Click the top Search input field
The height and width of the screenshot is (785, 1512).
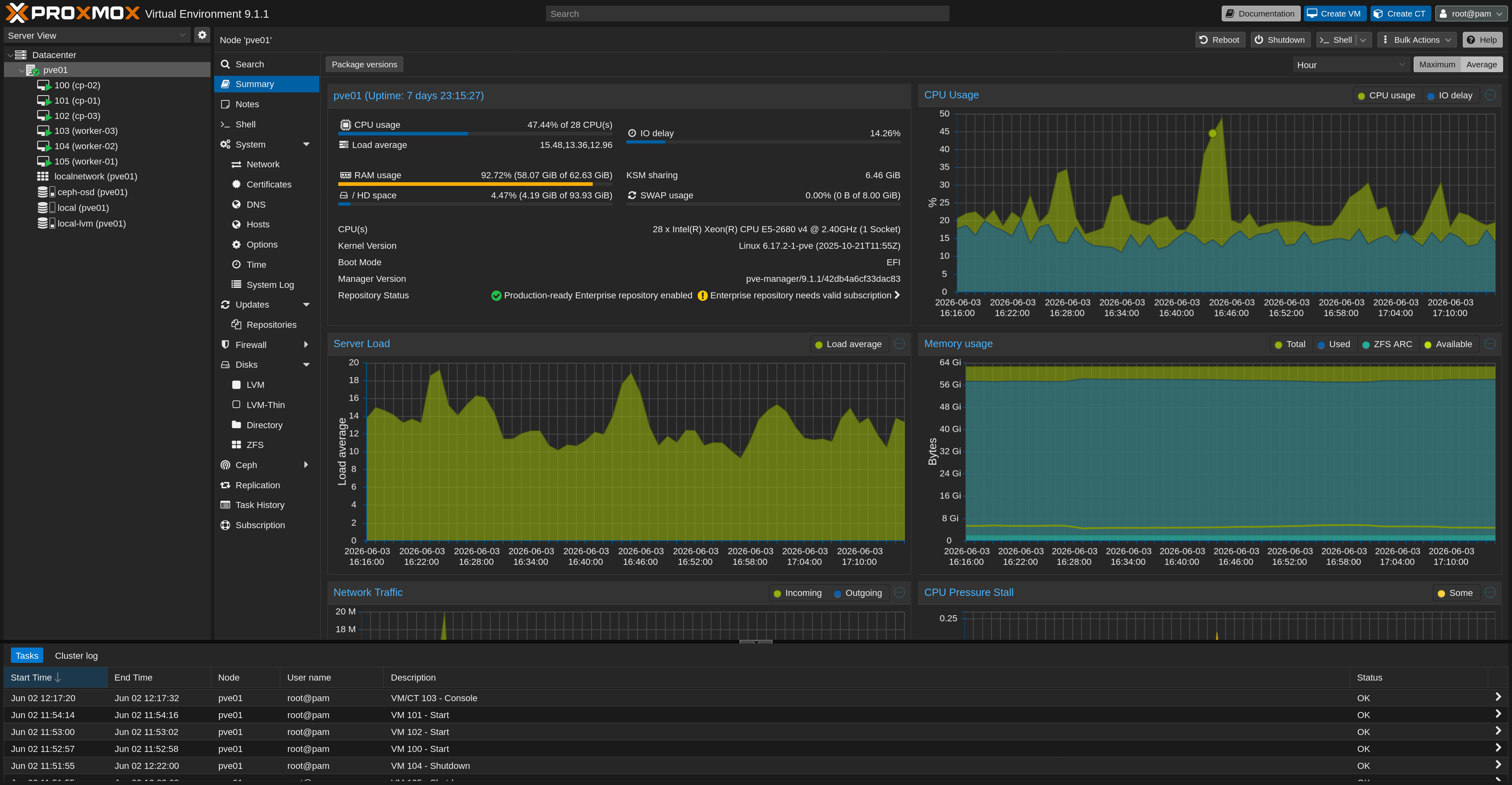pos(747,13)
